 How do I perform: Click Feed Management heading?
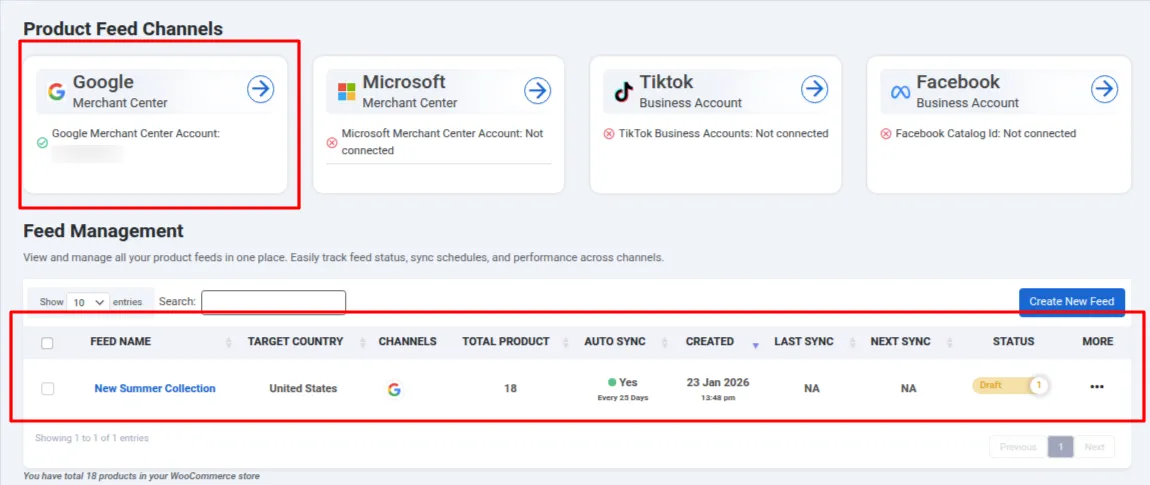[103, 231]
